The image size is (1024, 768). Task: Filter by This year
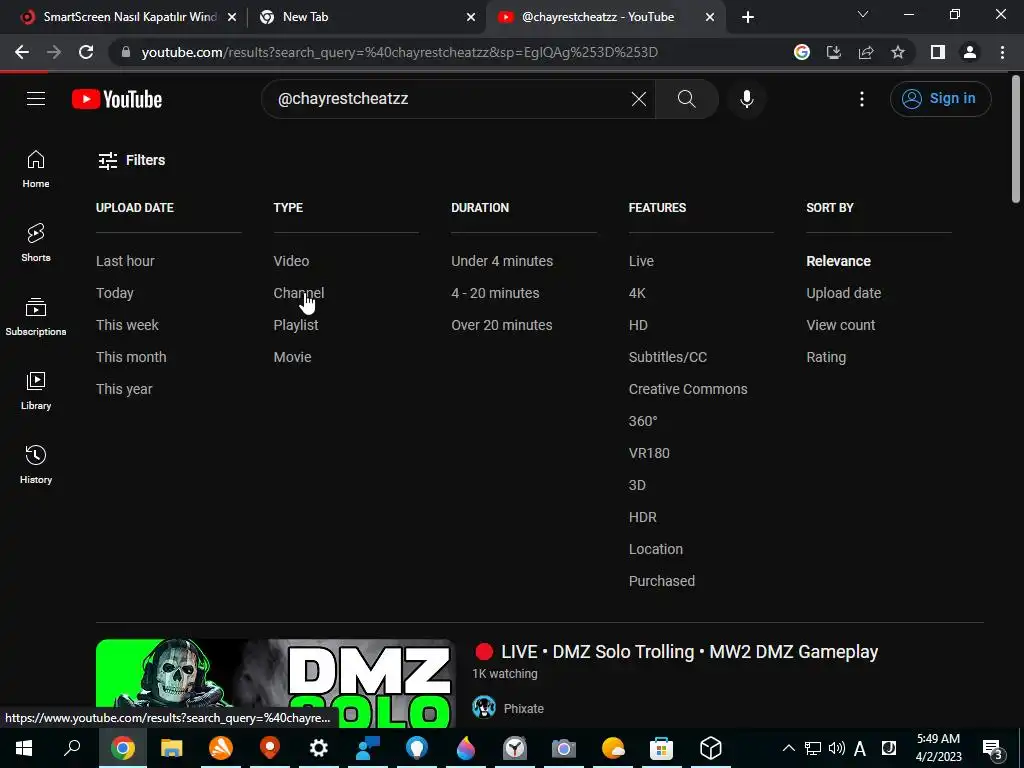point(124,389)
